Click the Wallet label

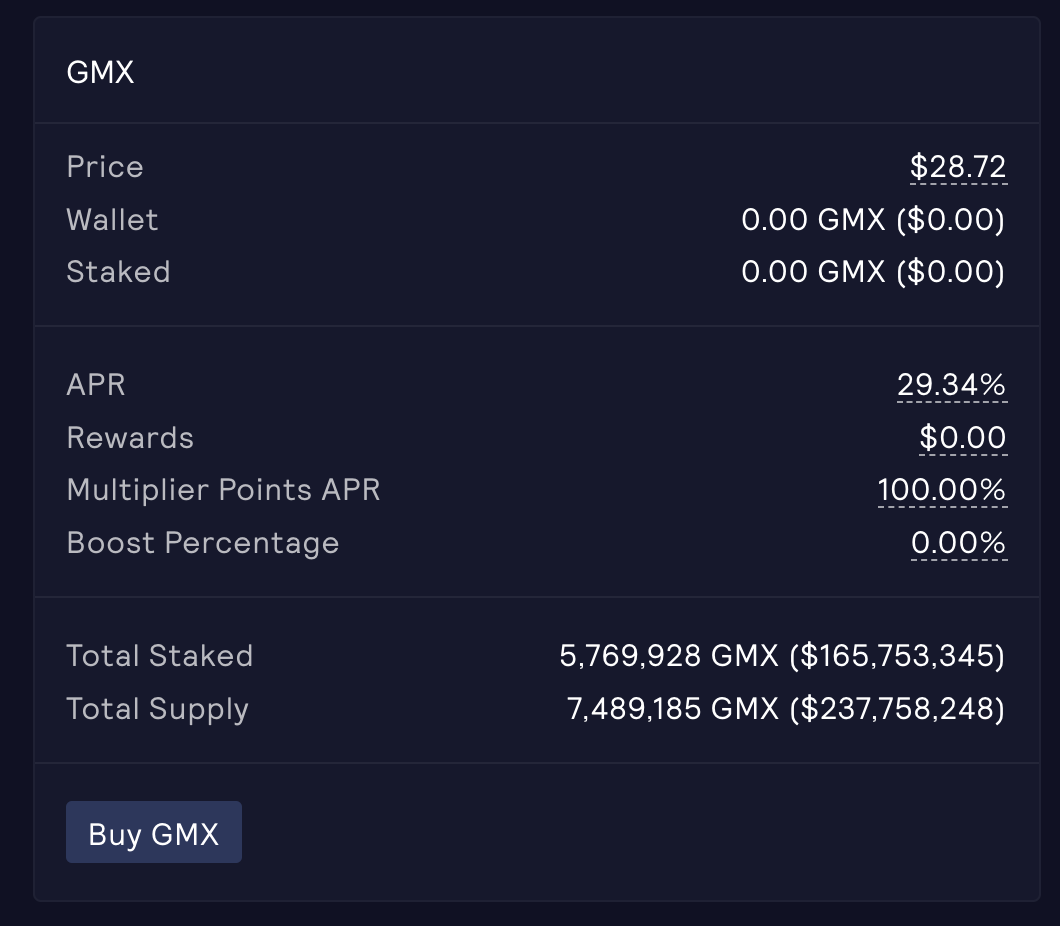coord(112,220)
